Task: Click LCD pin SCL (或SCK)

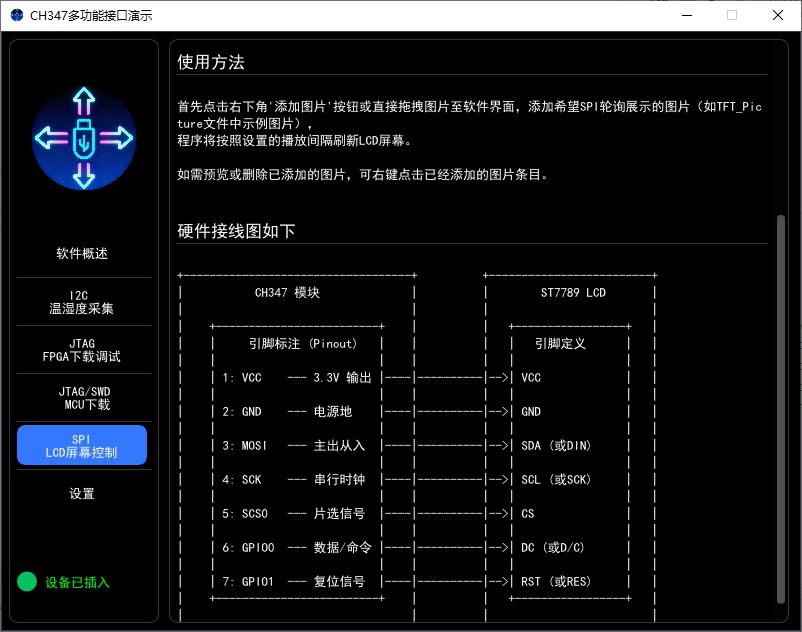Action: pos(556,480)
